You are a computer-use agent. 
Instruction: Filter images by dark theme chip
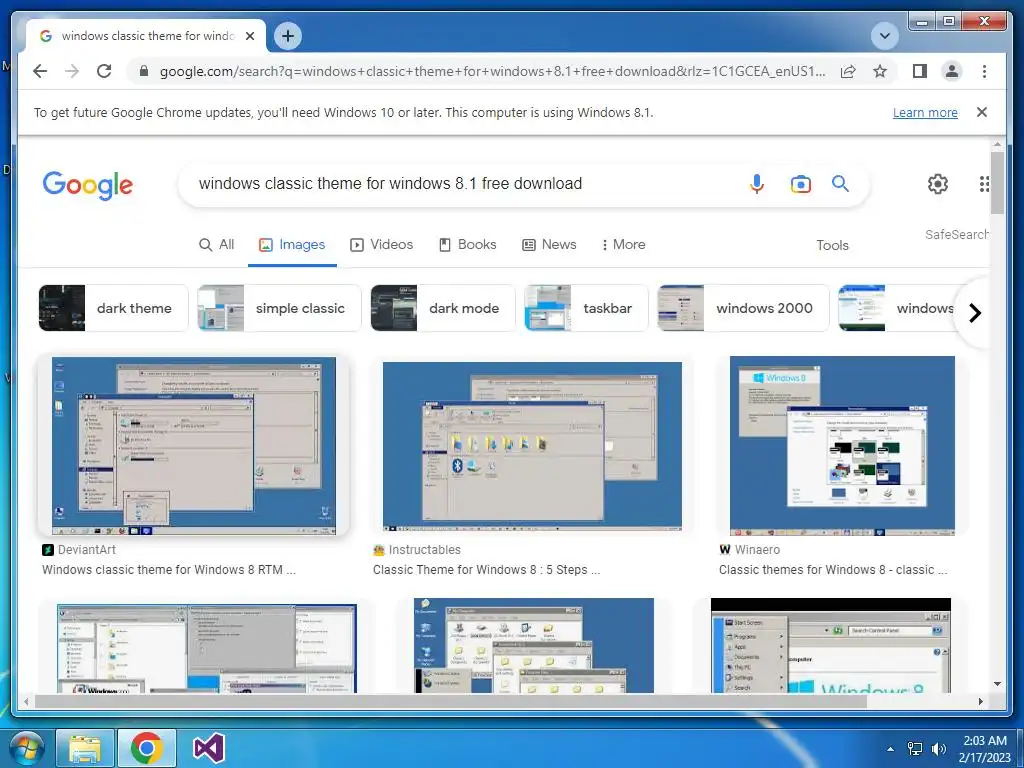coord(114,308)
